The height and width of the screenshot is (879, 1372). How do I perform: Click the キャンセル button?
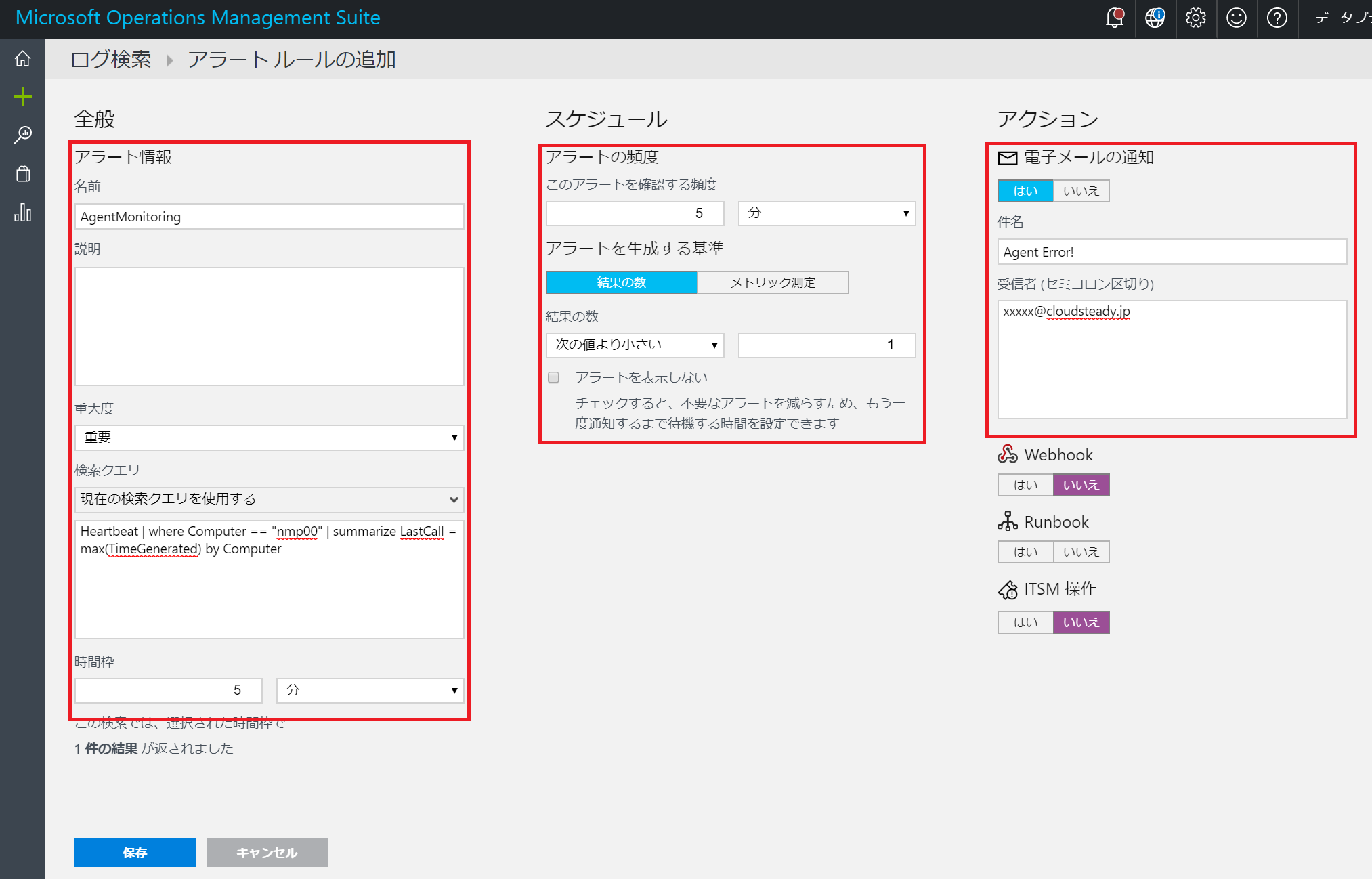pos(267,853)
